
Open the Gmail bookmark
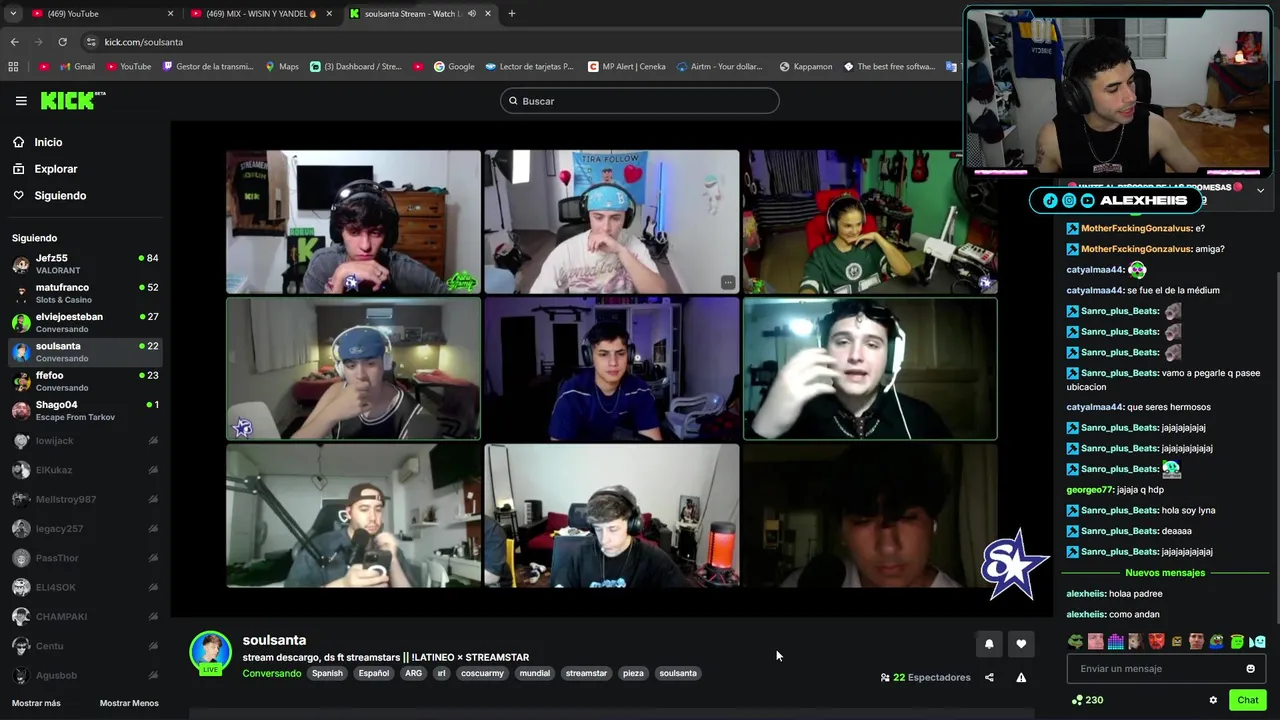(x=77, y=67)
